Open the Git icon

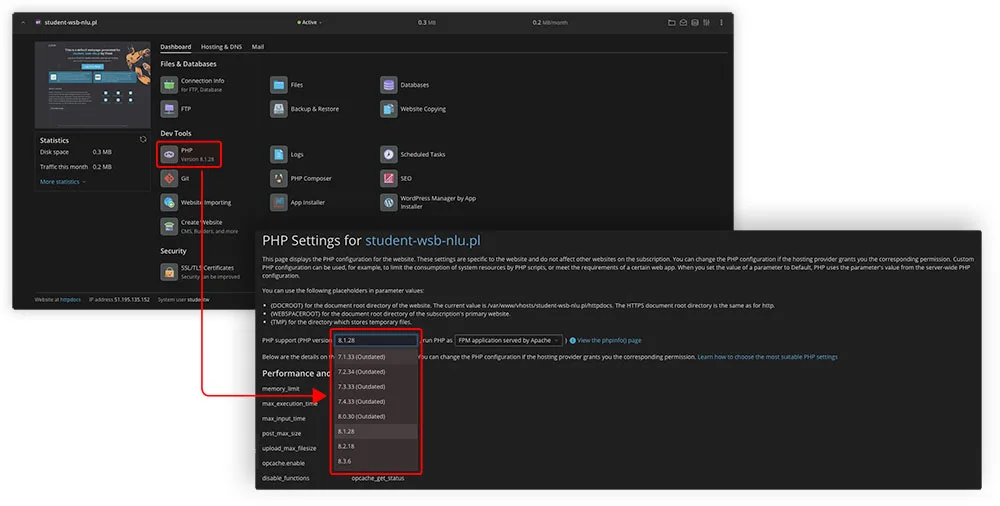[x=169, y=179]
